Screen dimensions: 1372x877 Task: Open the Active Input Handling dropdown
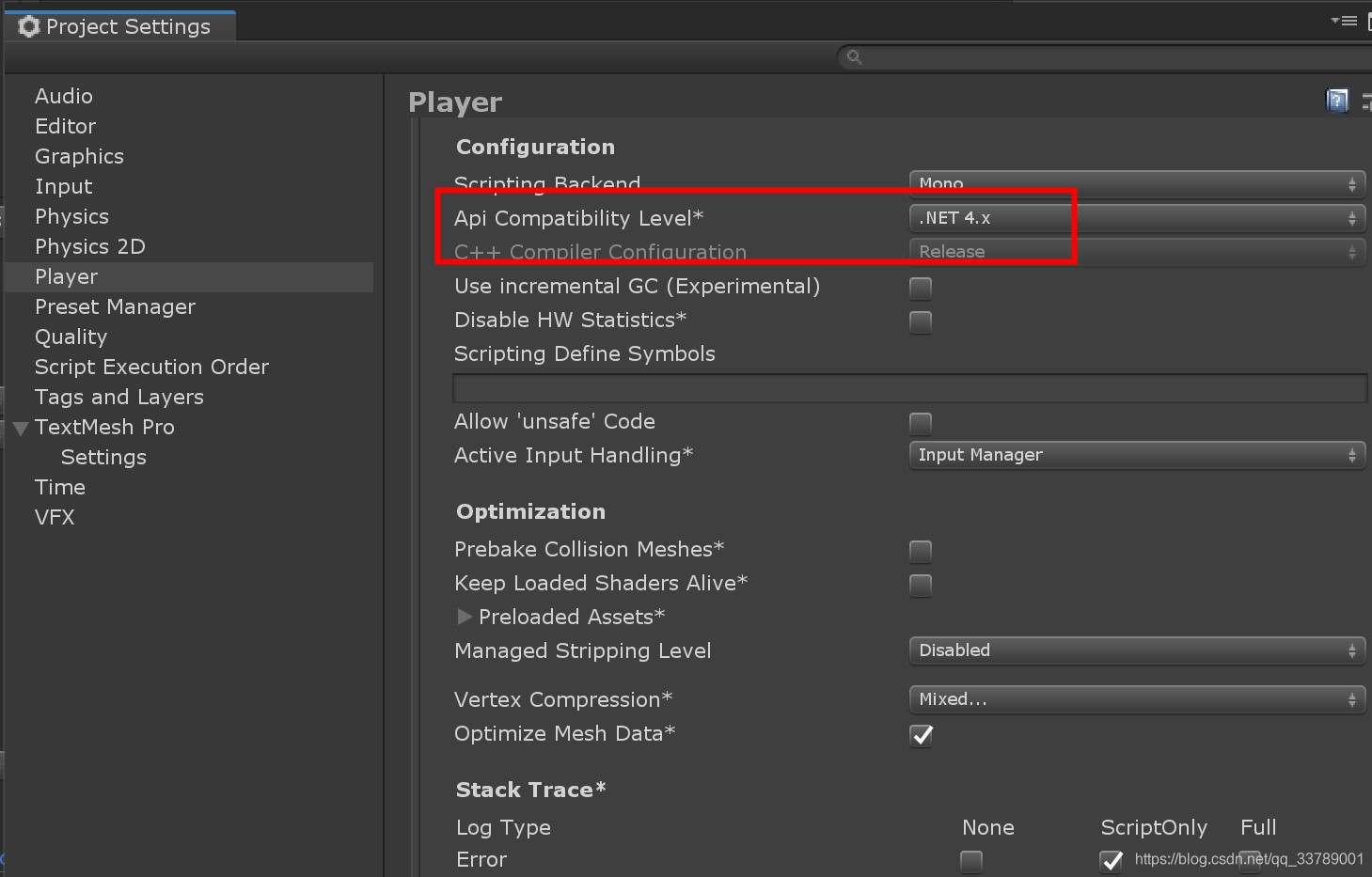tap(1135, 455)
